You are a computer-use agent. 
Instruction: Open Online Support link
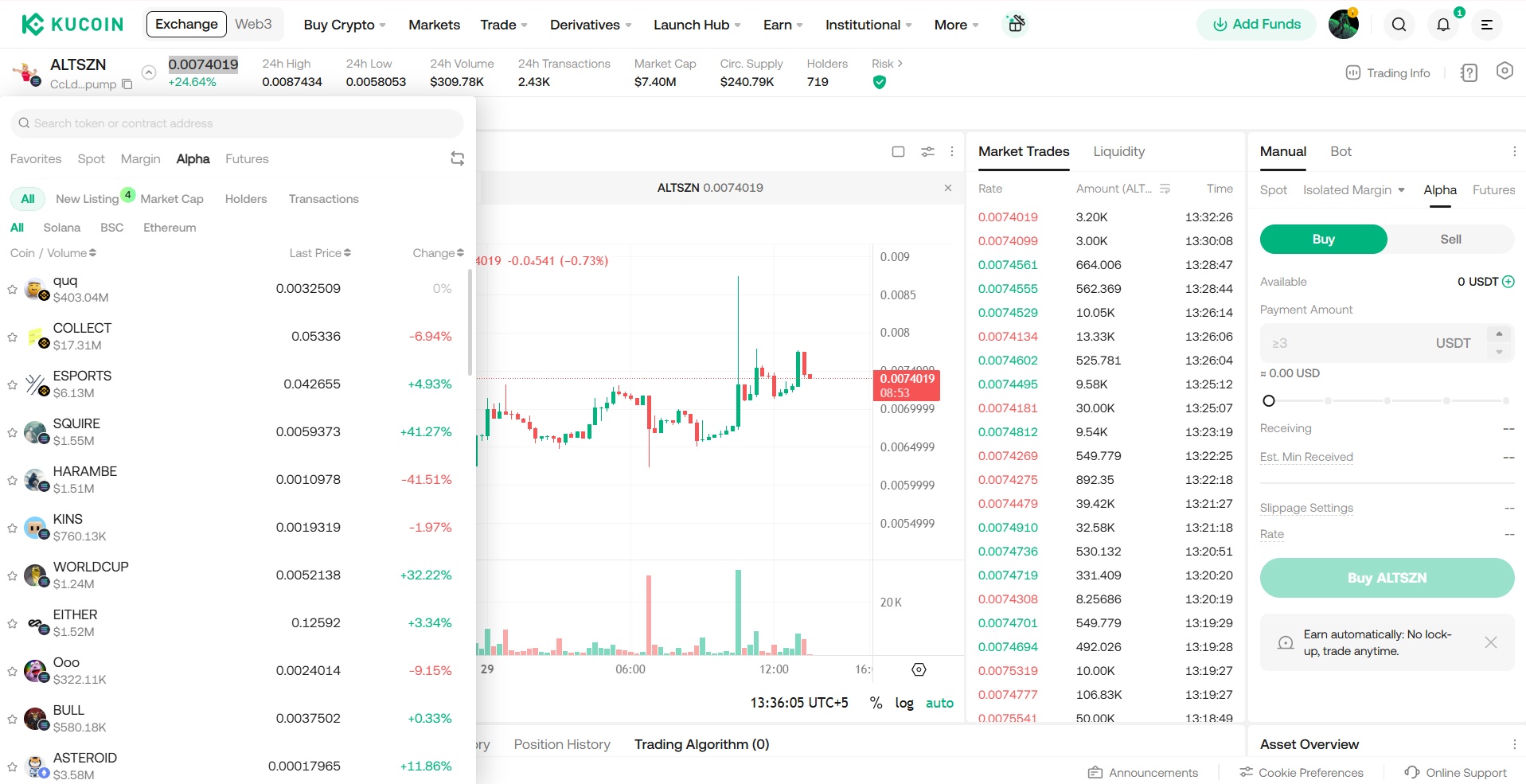click(x=1456, y=773)
